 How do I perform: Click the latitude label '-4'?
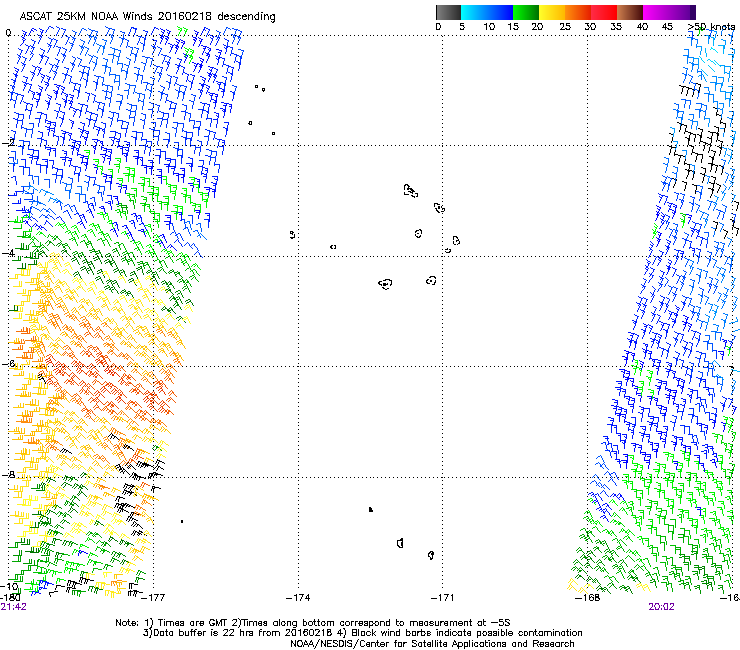tap(8, 253)
